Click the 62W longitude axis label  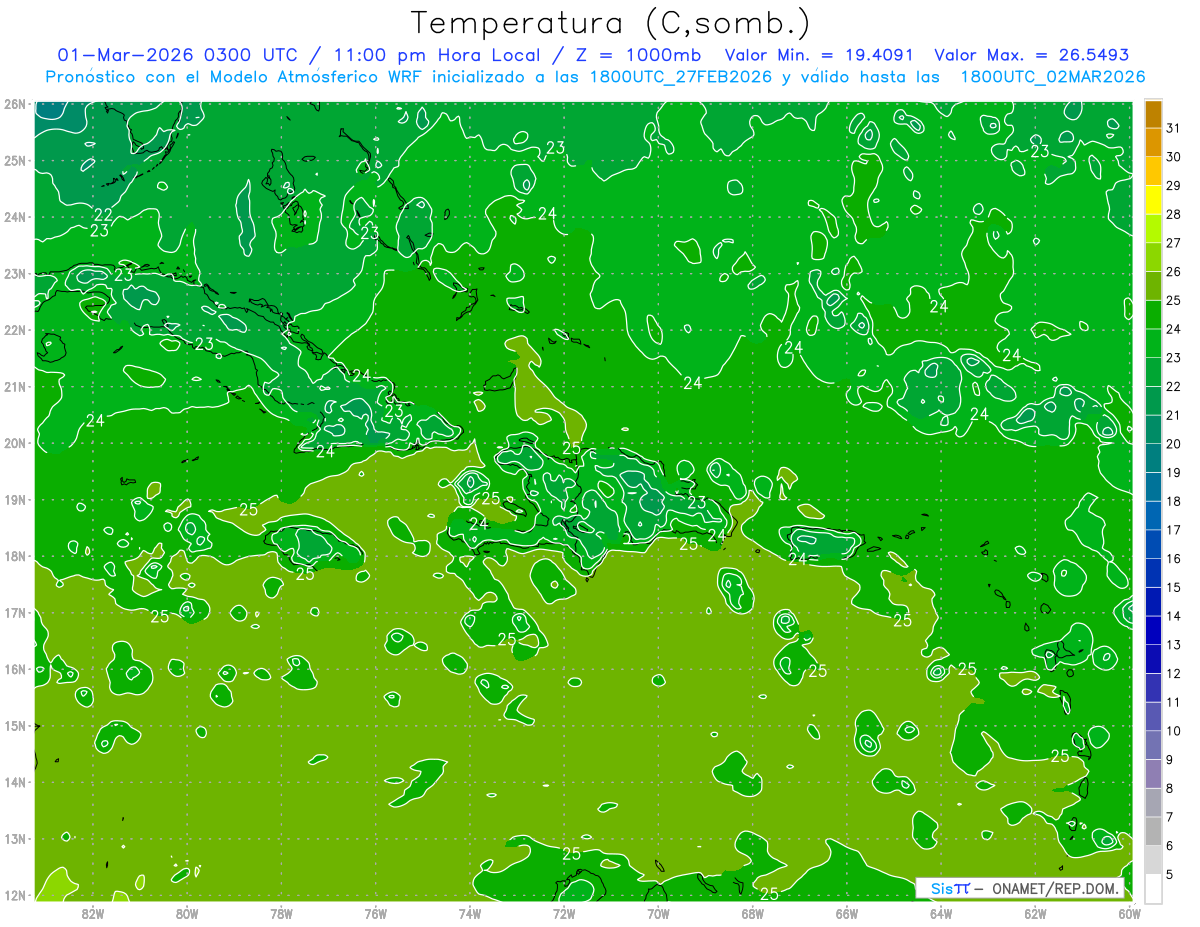point(1035,913)
